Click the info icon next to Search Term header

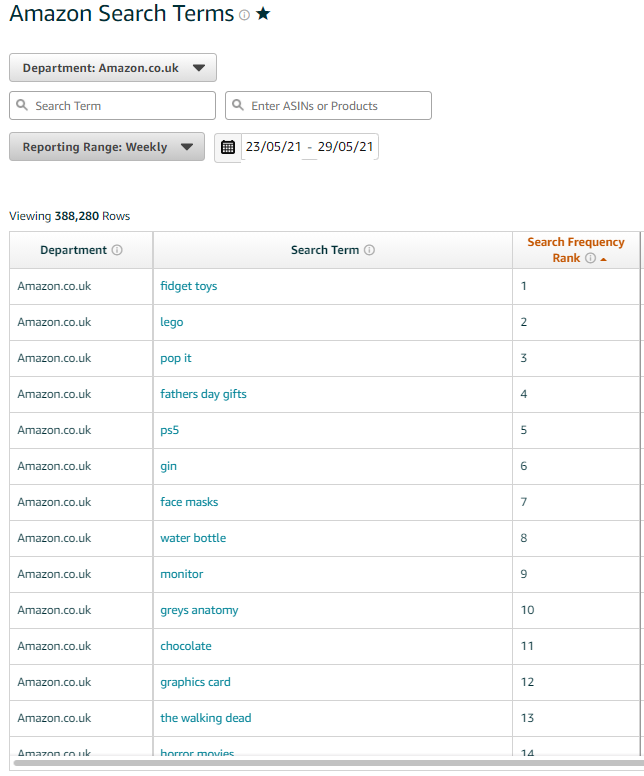click(369, 250)
